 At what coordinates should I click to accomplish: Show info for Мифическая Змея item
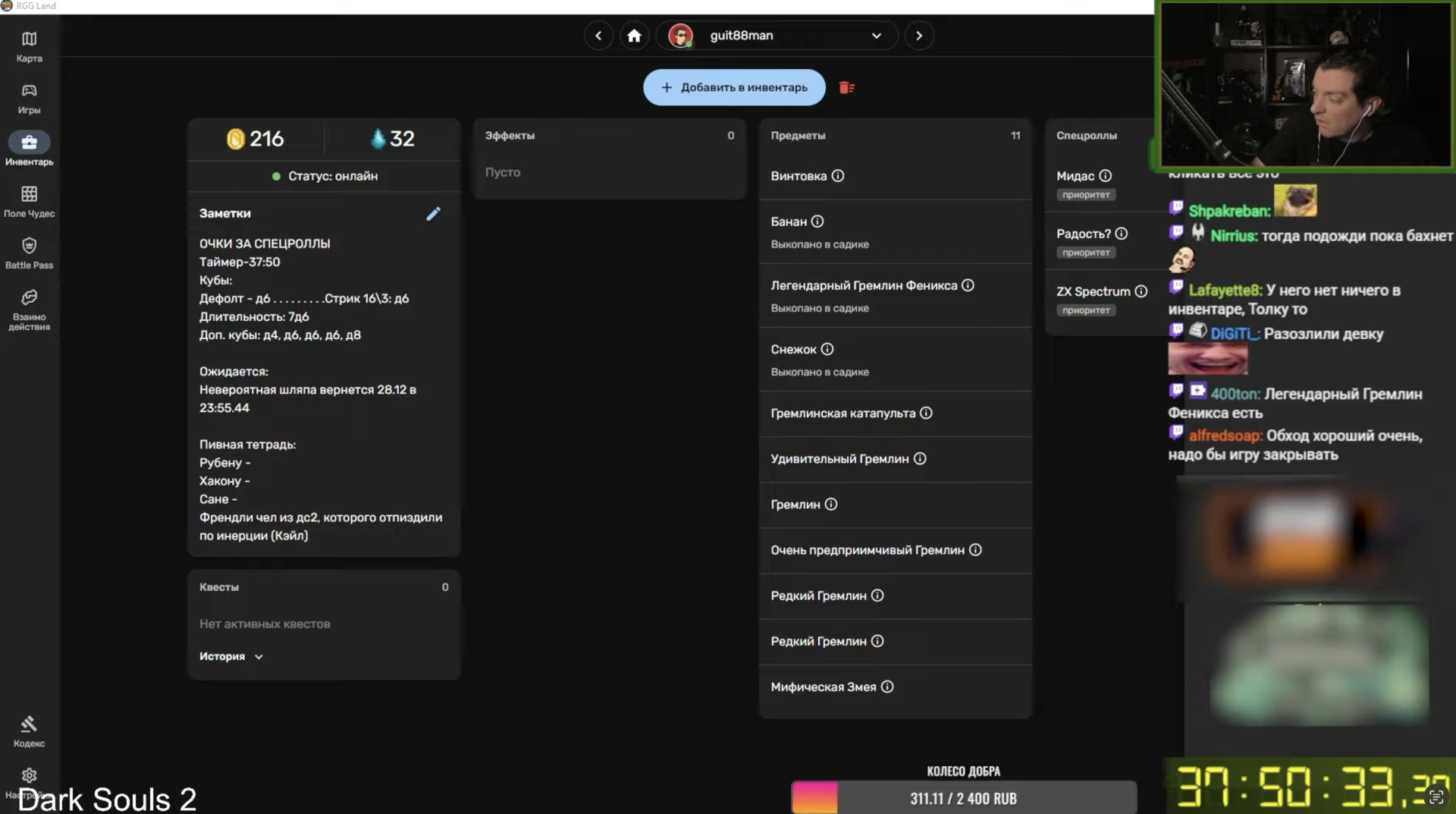pyautogui.click(x=886, y=687)
